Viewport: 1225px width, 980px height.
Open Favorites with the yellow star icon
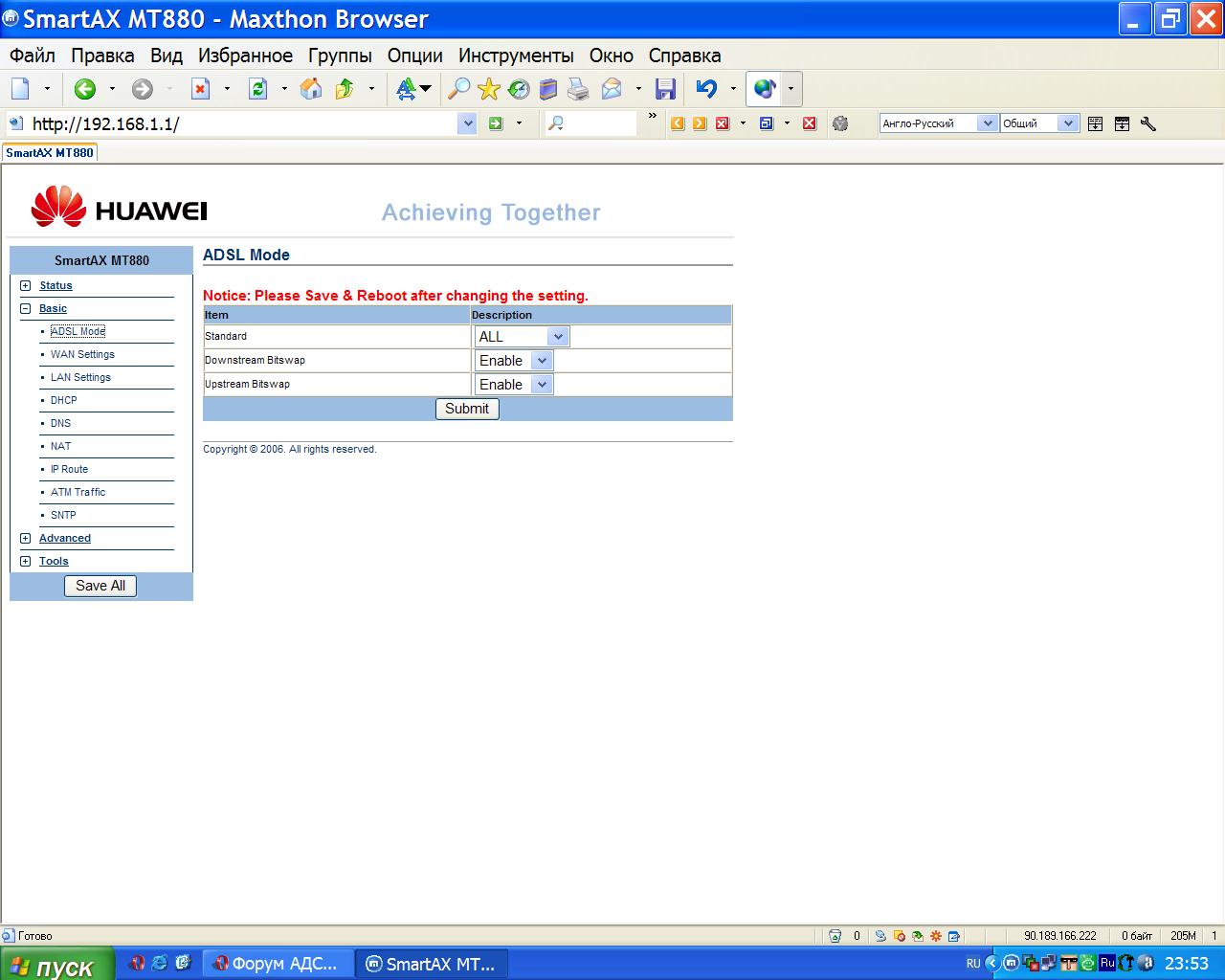[489, 89]
